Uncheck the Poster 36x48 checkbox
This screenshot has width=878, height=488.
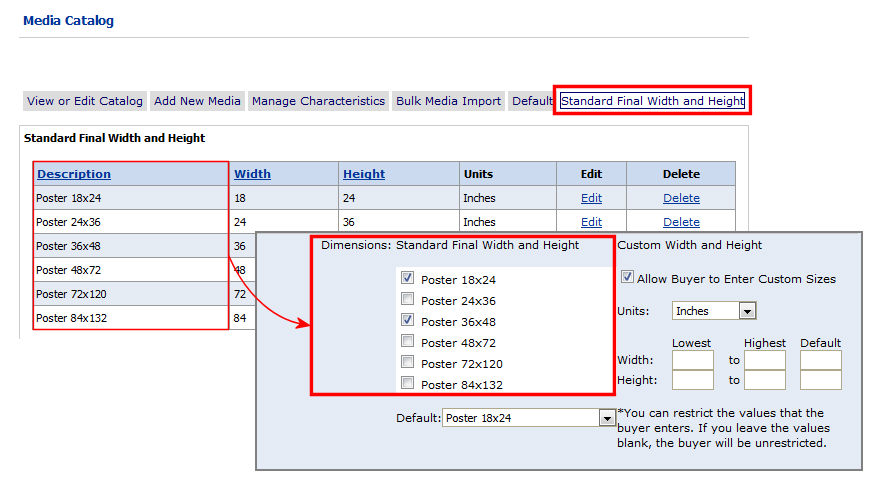coord(407,321)
